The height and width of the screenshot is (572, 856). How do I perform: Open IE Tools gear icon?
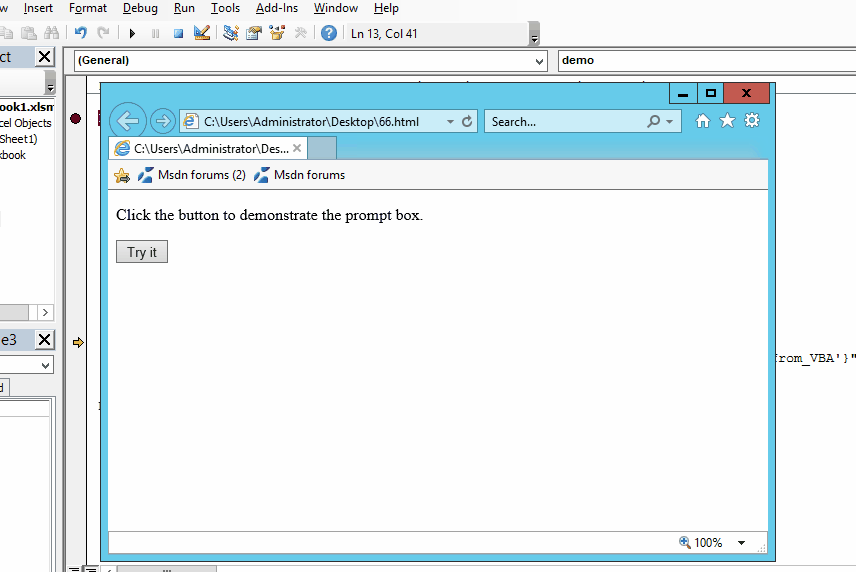752,121
